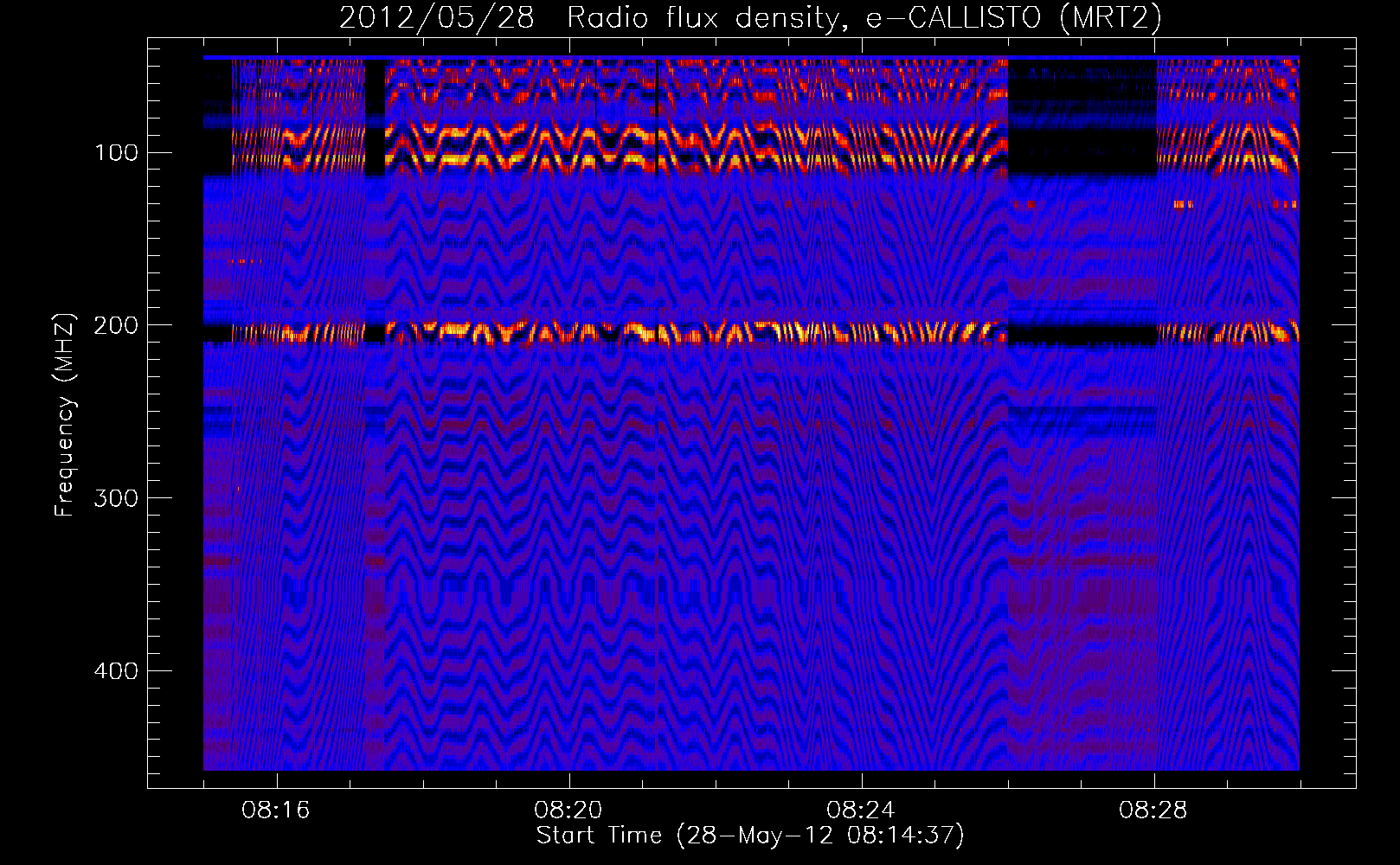Click the plot title '2012/05/28 Radio flux density'
1400x865 pixels.
(750, 18)
